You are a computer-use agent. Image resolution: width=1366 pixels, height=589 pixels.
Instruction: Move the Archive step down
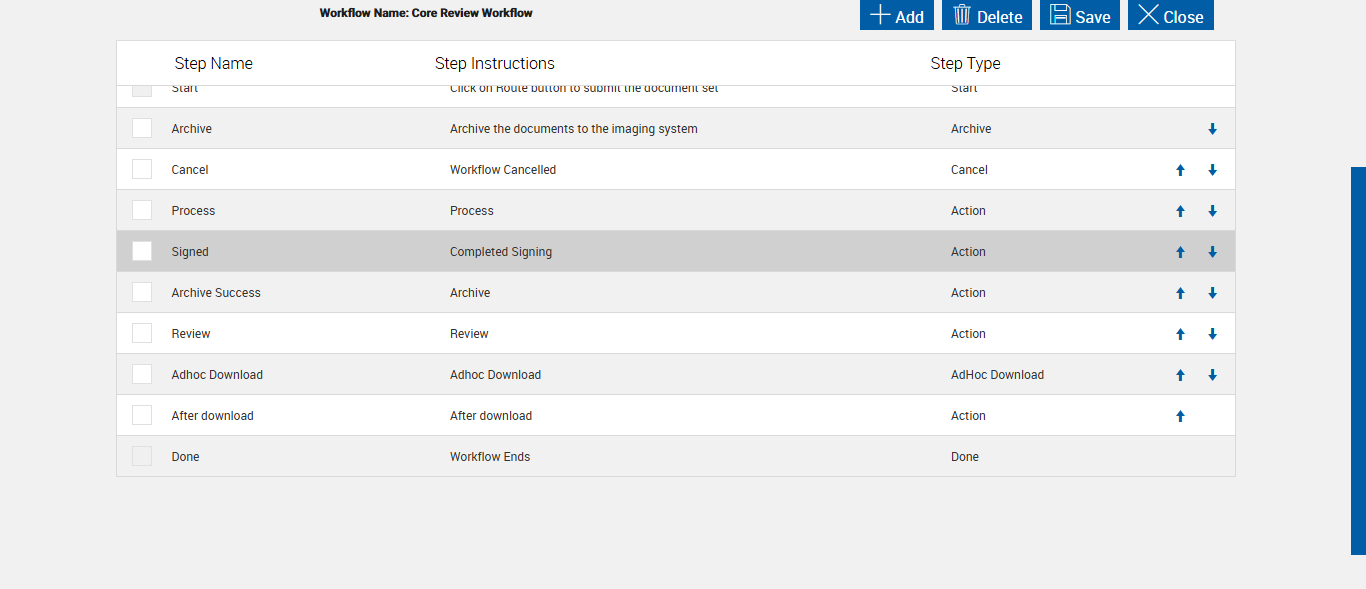click(x=1212, y=129)
